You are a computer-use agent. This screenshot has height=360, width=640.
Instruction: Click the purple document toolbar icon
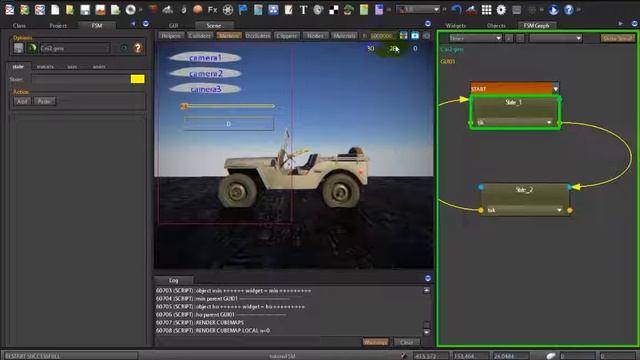[379, 9]
